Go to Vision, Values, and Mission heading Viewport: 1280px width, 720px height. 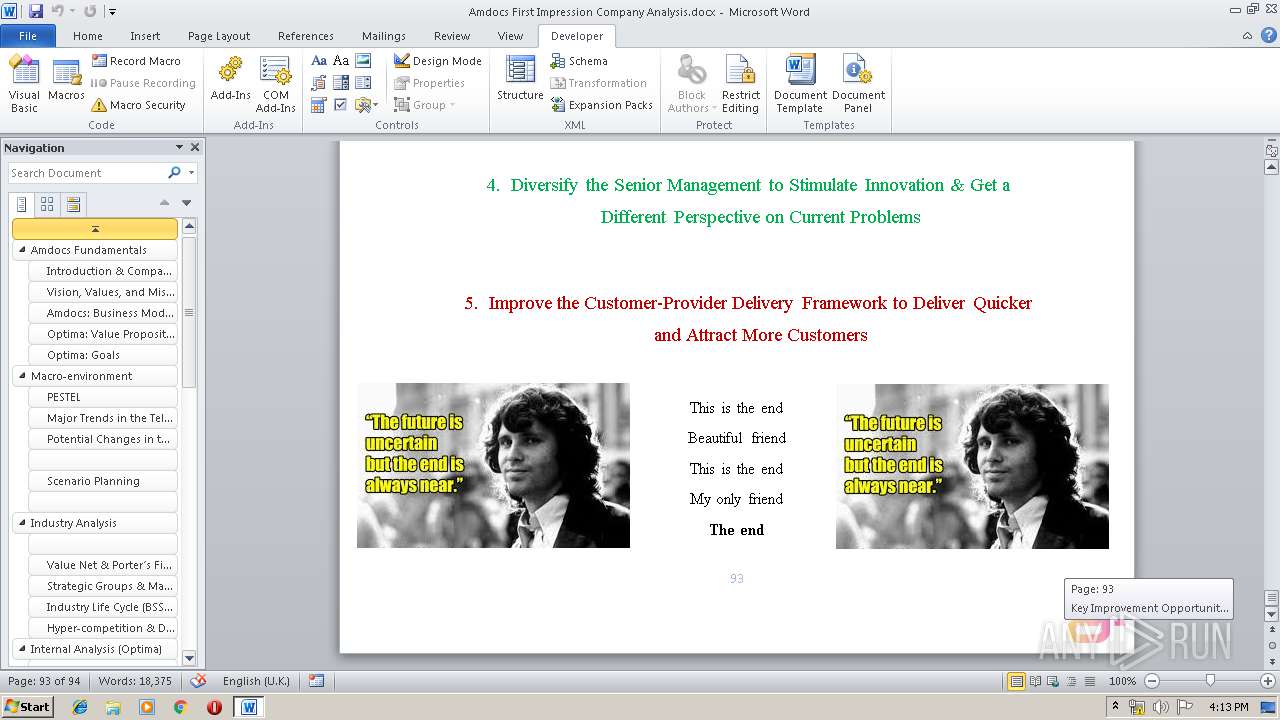(x=103, y=292)
